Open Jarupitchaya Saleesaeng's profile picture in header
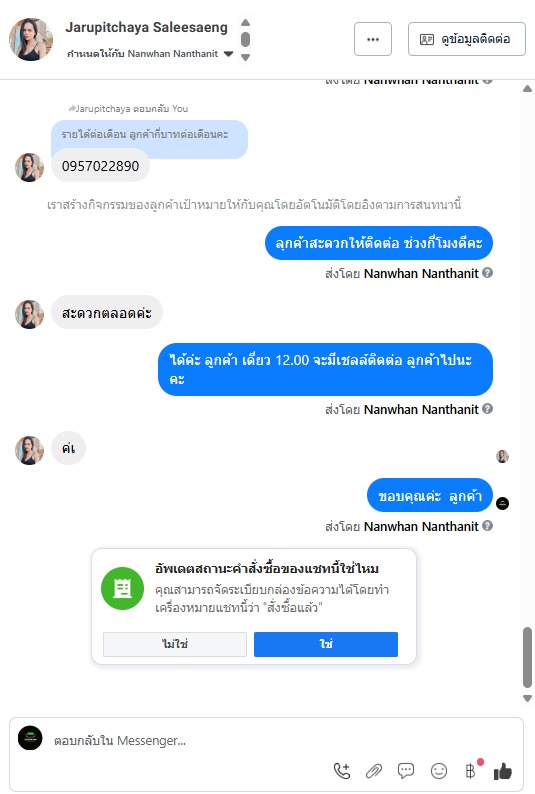Screen dimensions: 535x794 (x=30, y=39)
